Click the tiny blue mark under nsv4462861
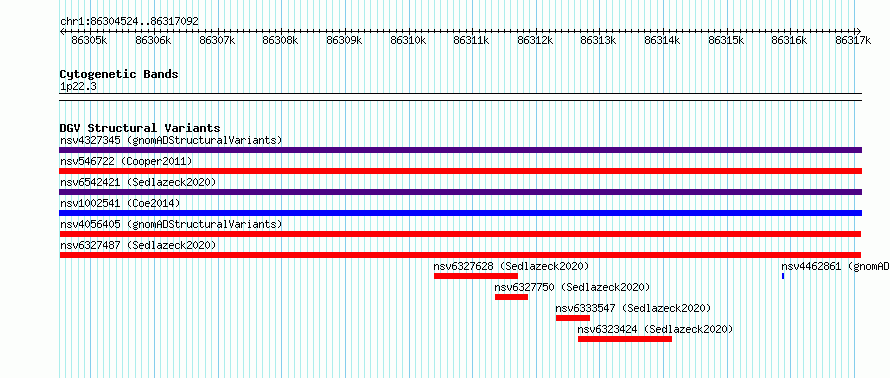The image size is (890, 378). coord(783,276)
